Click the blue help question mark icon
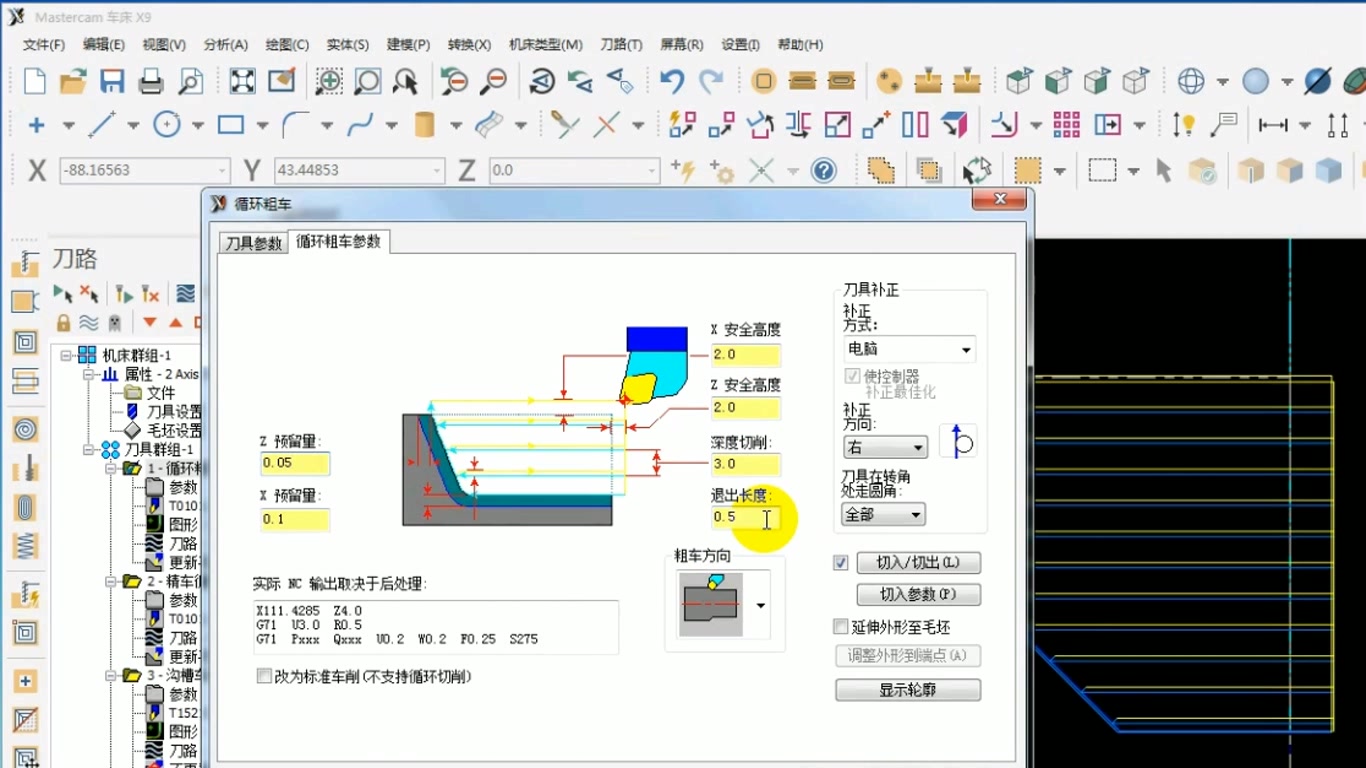Viewport: 1366px width, 768px height. coord(824,171)
